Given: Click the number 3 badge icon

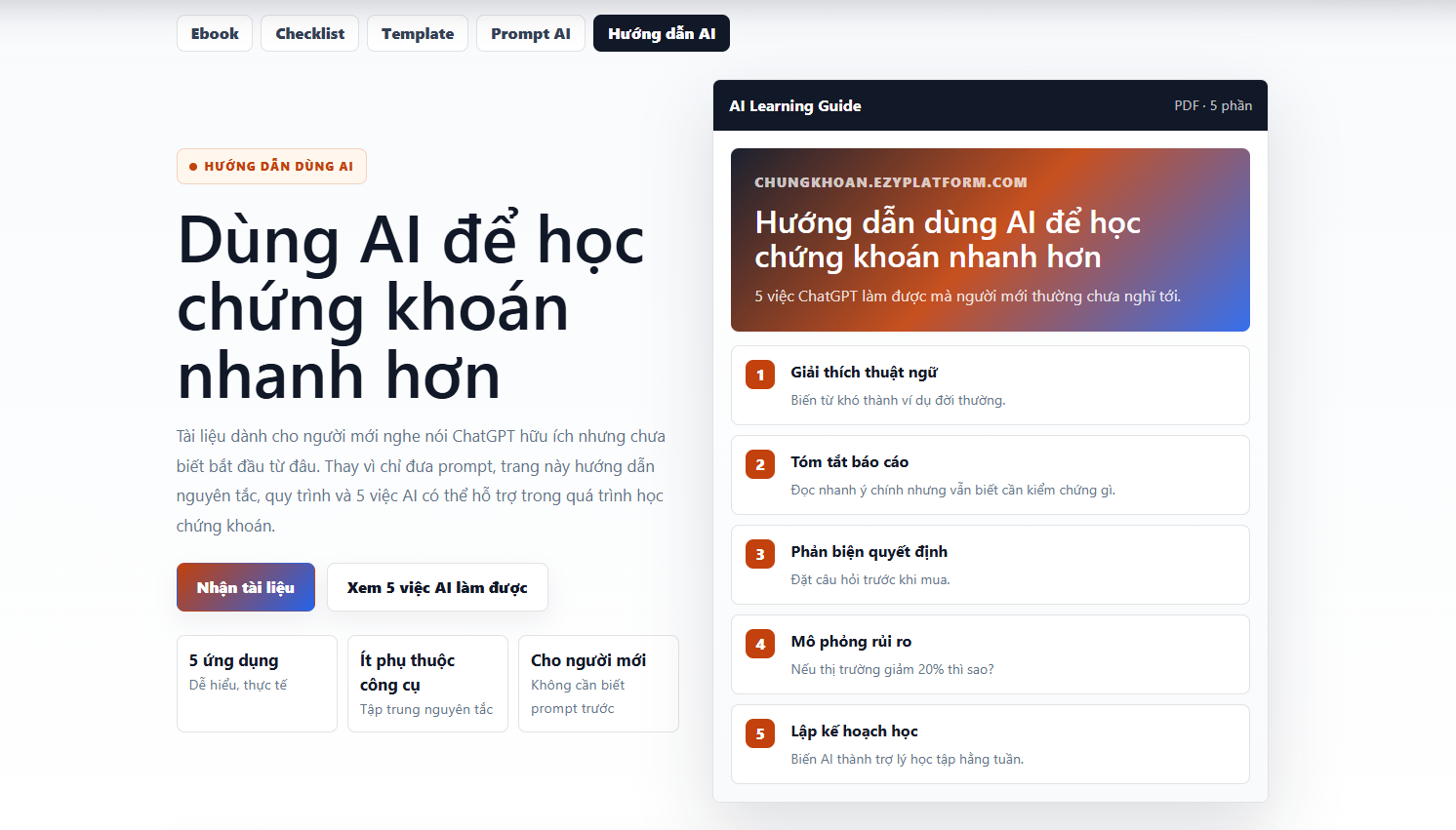Looking at the screenshot, I should tap(760, 554).
